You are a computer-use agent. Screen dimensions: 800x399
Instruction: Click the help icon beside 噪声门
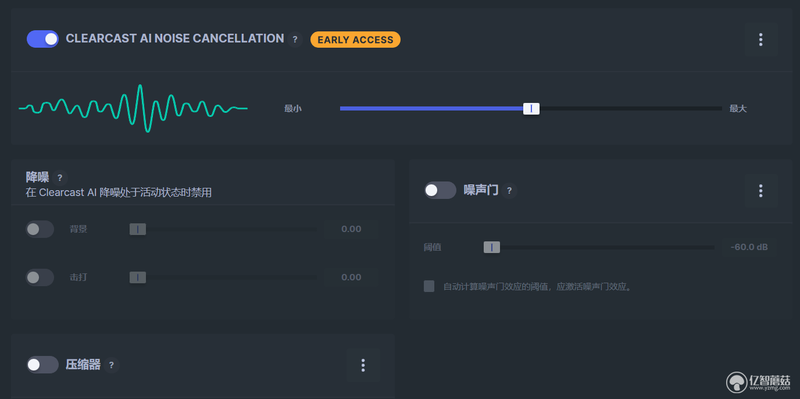tap(509, 191)
